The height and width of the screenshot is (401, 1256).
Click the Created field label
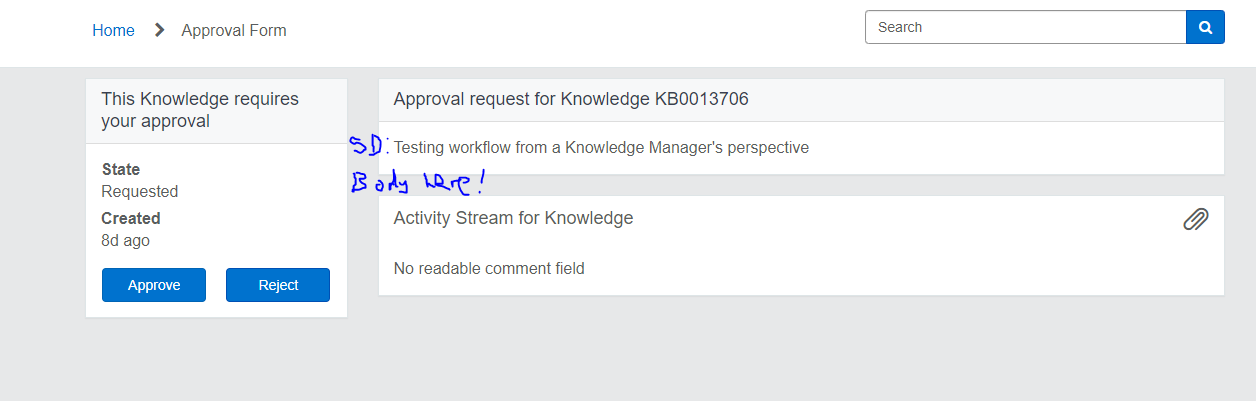(x=131, y=218)
